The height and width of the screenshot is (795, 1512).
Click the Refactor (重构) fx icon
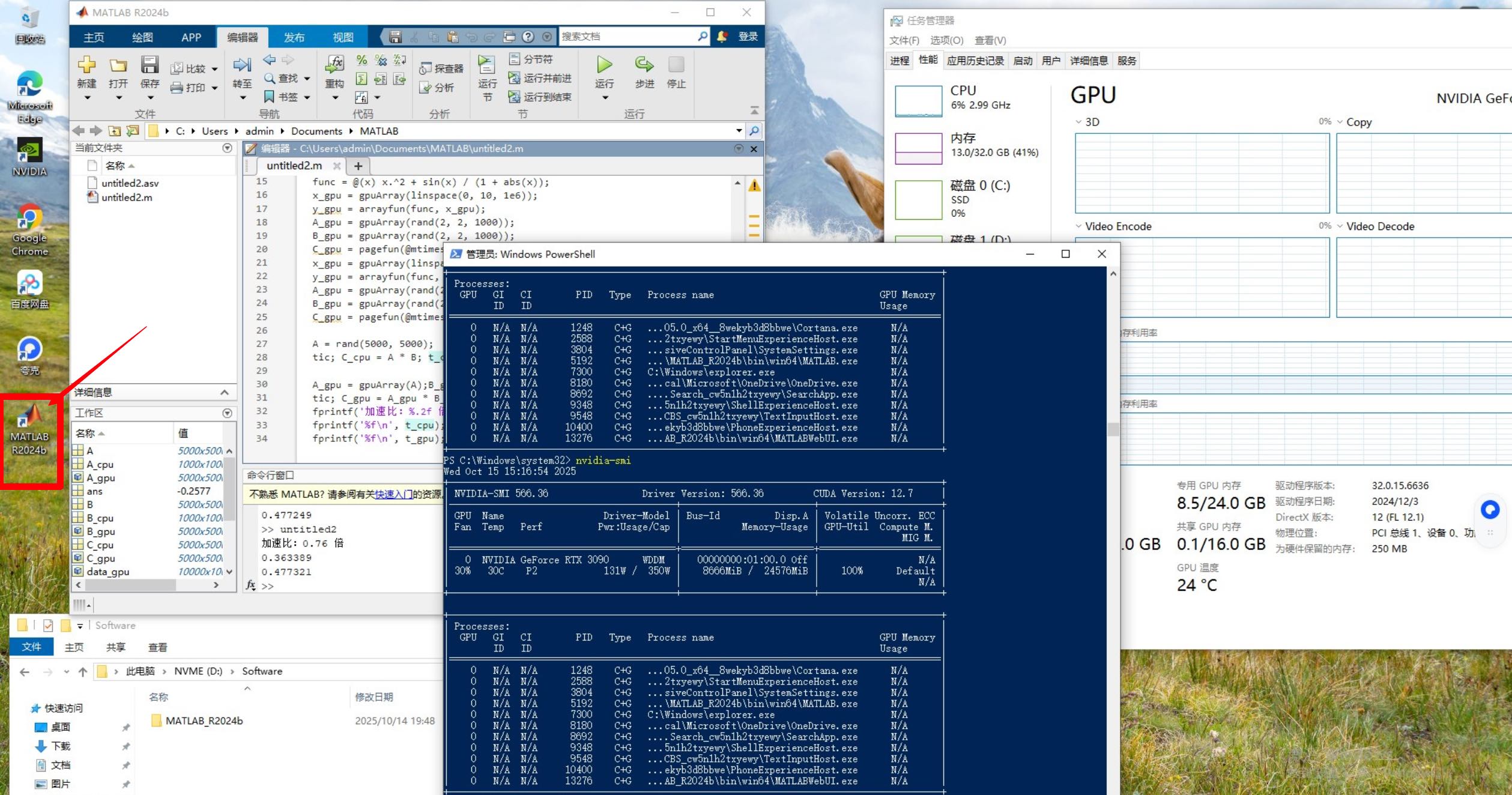[x=334, y=64]
